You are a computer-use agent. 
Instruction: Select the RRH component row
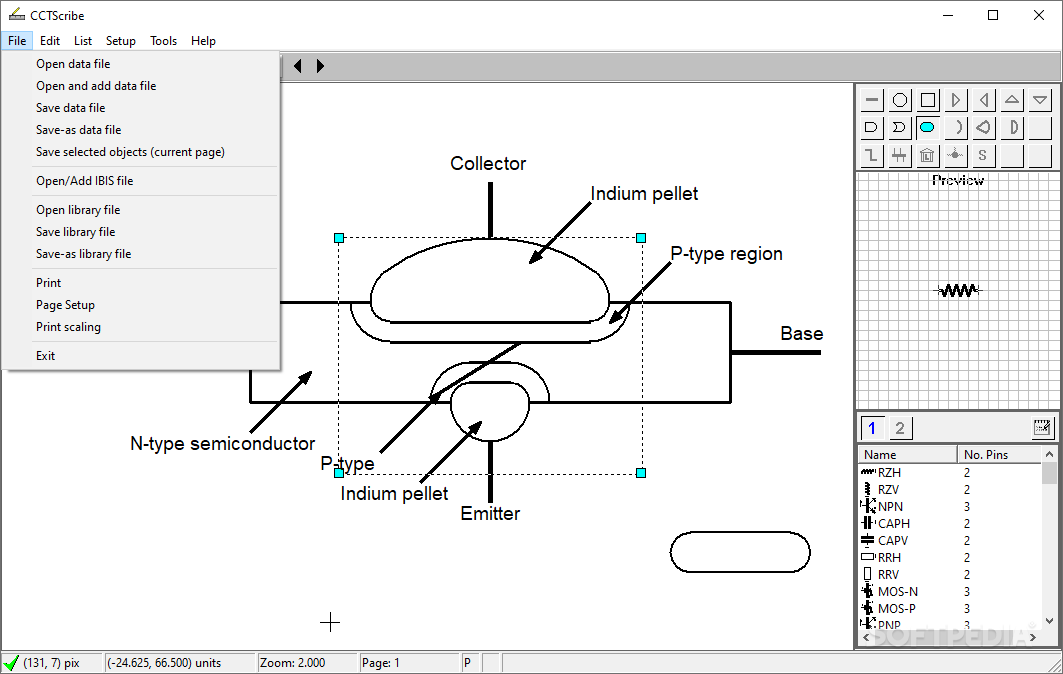tap(950, 557)
